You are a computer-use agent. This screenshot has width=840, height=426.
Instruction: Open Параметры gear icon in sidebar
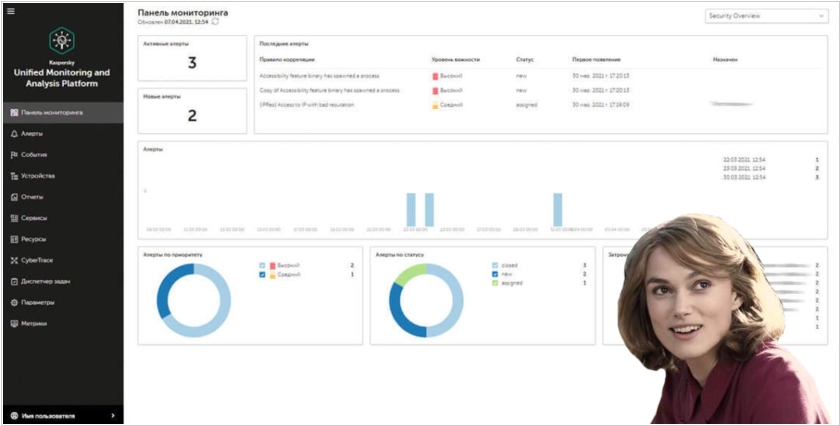click(x=13, y=302)
